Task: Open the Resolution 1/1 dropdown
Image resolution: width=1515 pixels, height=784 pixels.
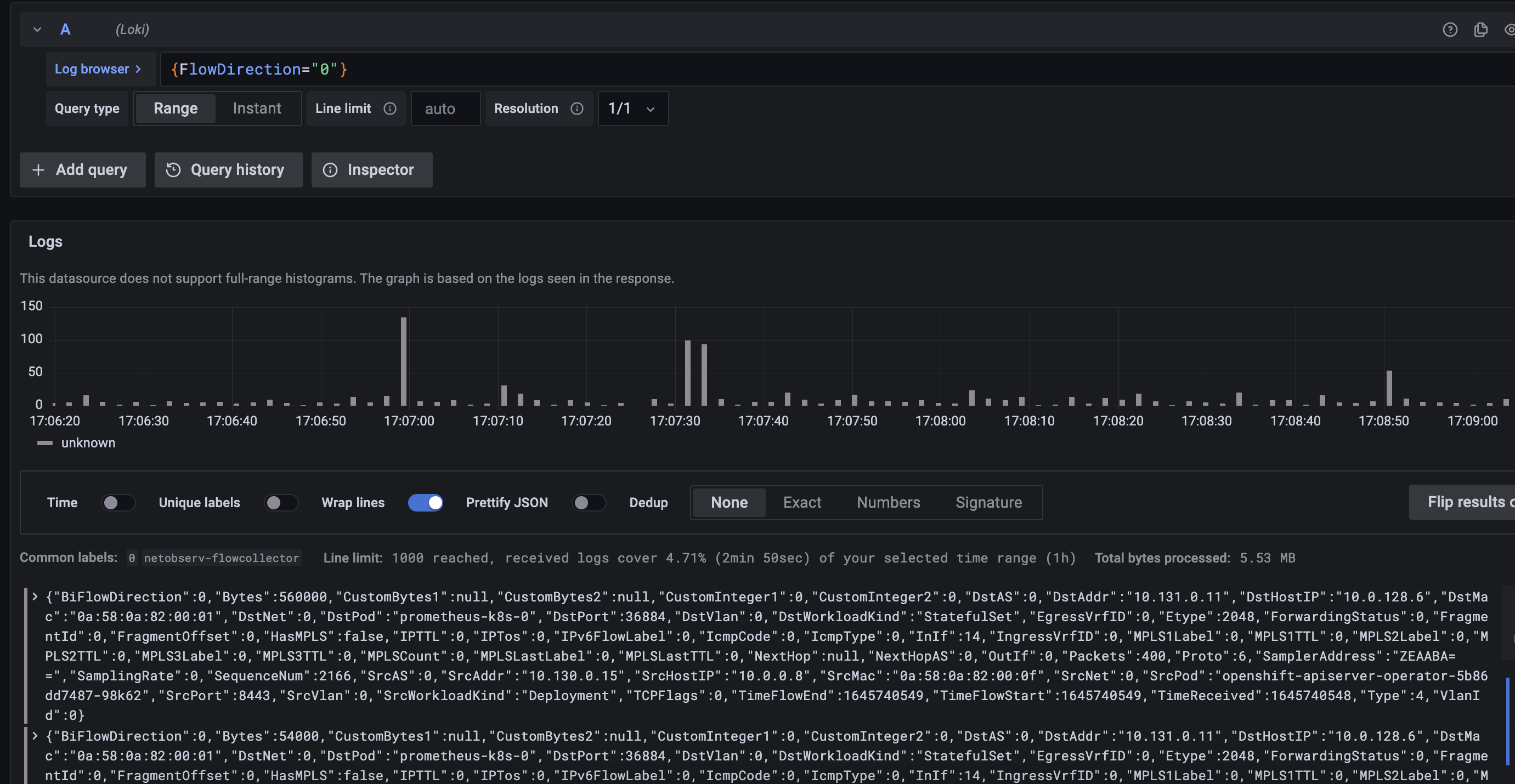Action: point(633,109)
